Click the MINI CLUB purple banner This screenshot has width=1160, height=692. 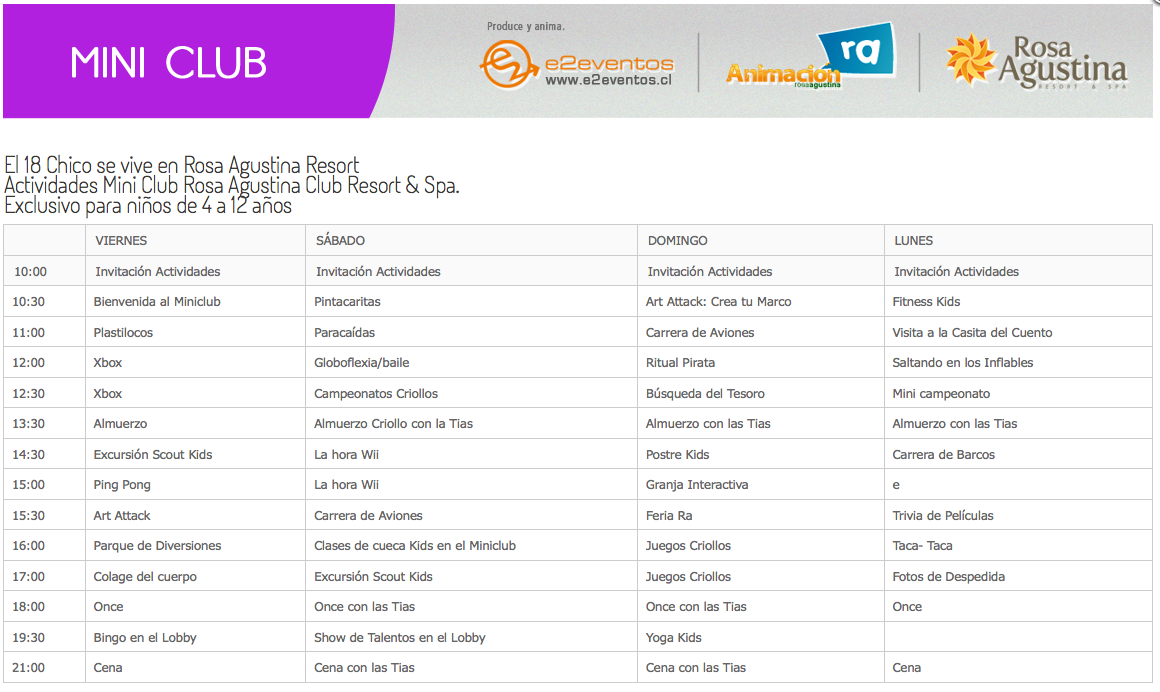169,62
